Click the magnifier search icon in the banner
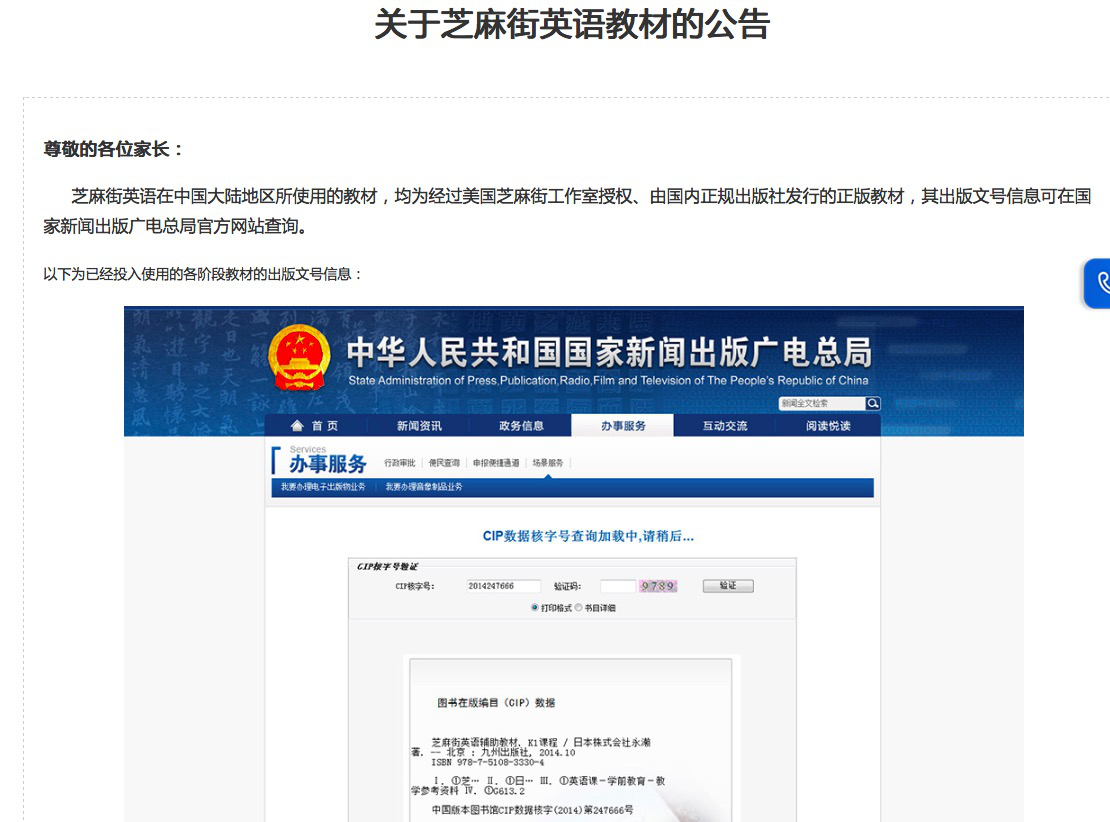Viewport: 1110px width, 822px height. point(873,403)
